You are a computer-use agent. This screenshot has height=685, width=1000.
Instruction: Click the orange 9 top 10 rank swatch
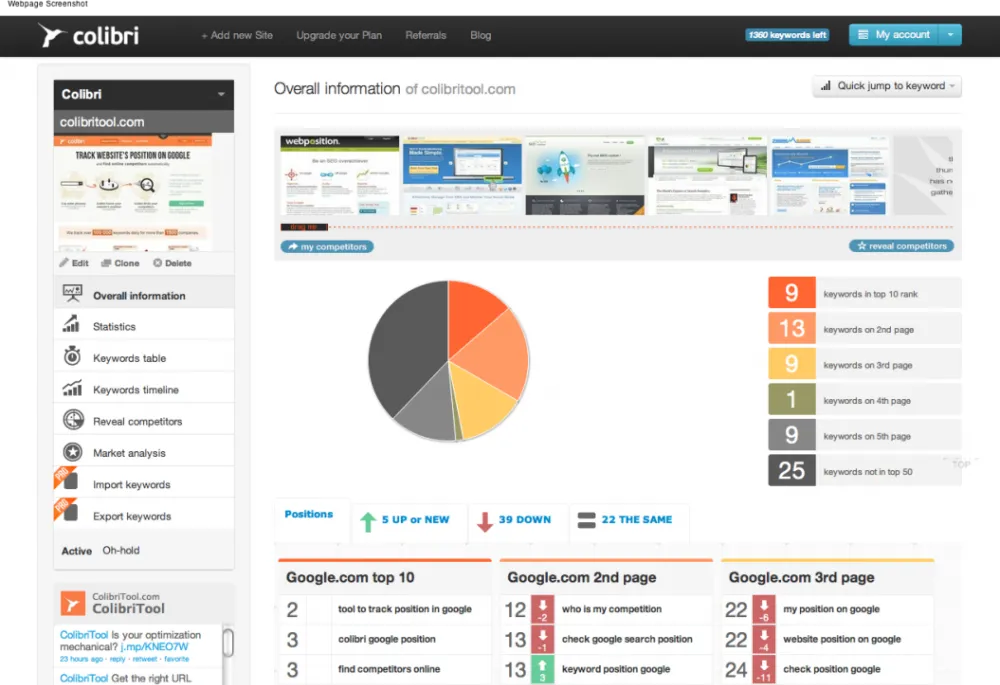[x=791, y=293]
